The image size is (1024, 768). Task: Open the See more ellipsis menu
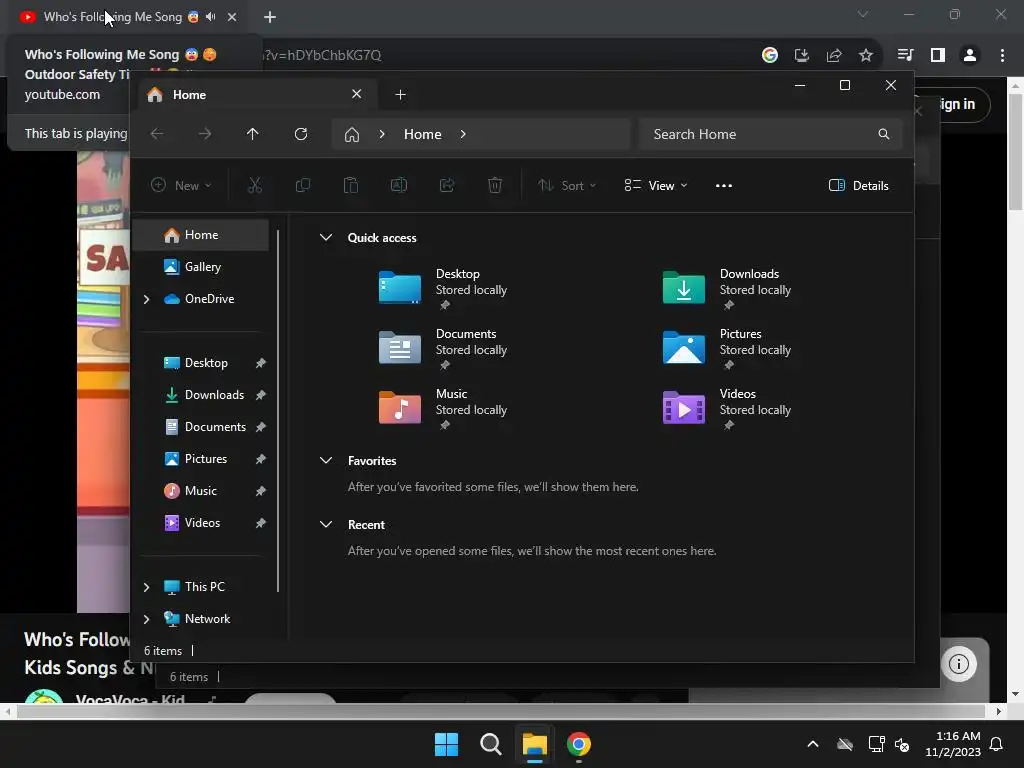tap(724, 185)
